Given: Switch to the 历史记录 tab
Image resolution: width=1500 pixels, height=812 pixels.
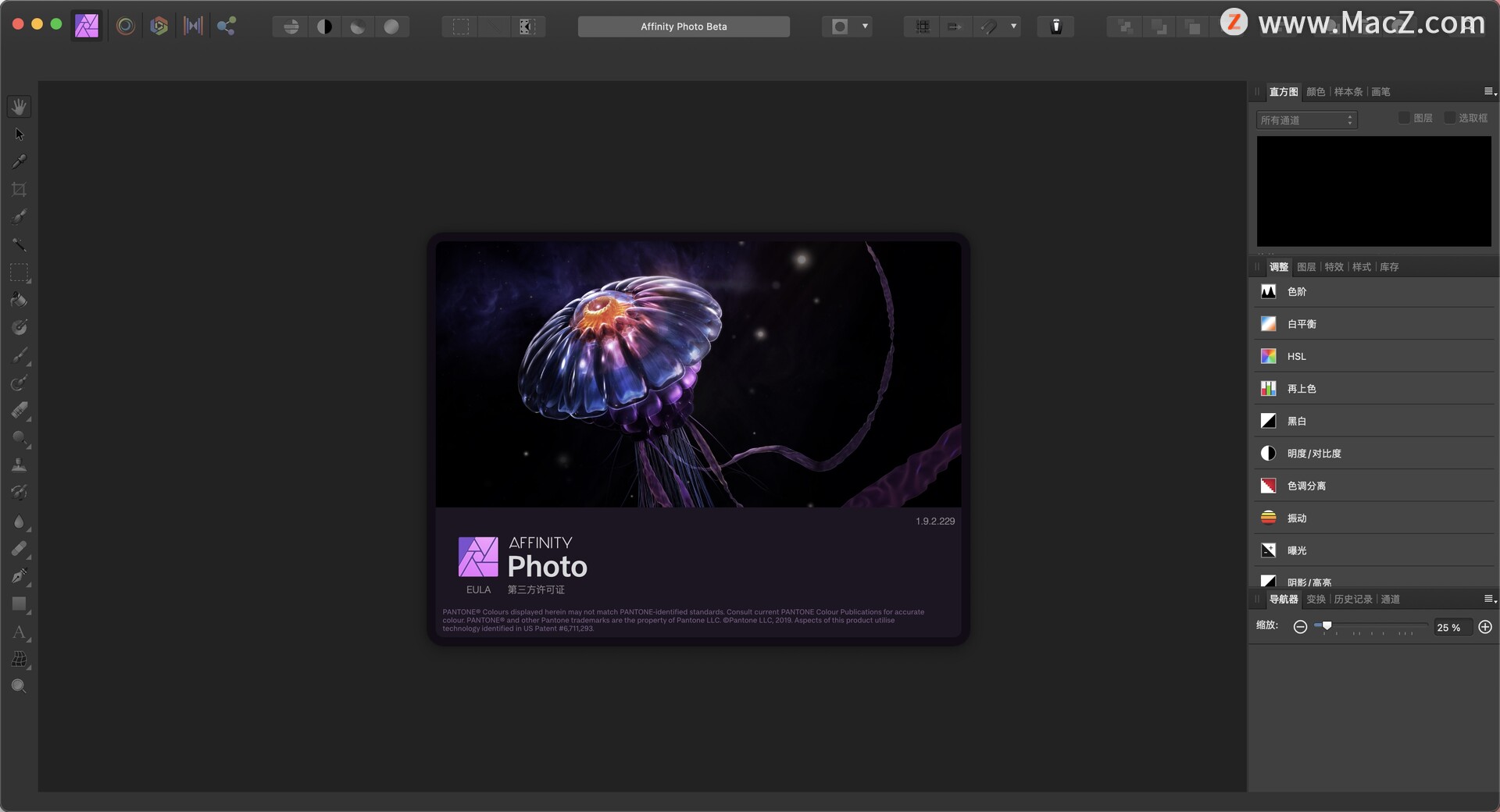Looking at the screenshot, I should (x=1353, y=599).
